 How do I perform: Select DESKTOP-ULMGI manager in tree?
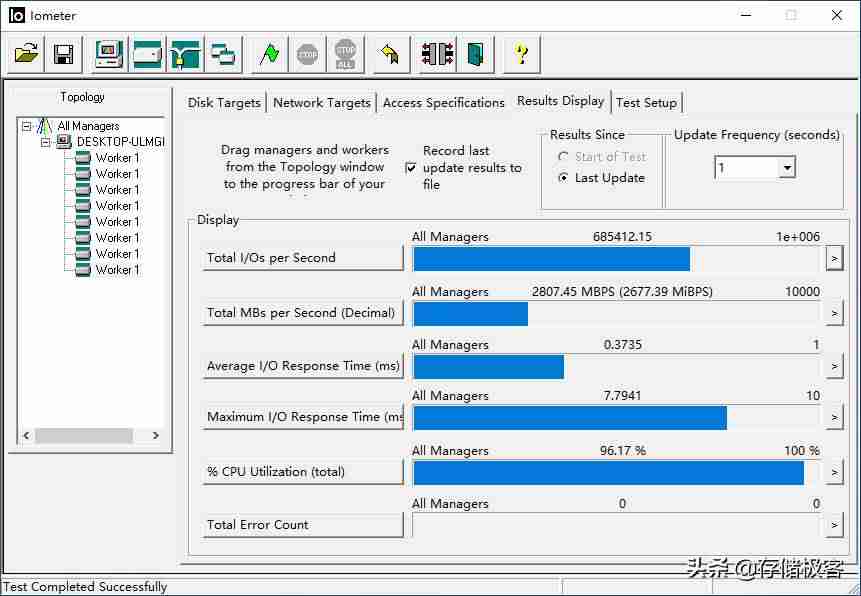121,142
